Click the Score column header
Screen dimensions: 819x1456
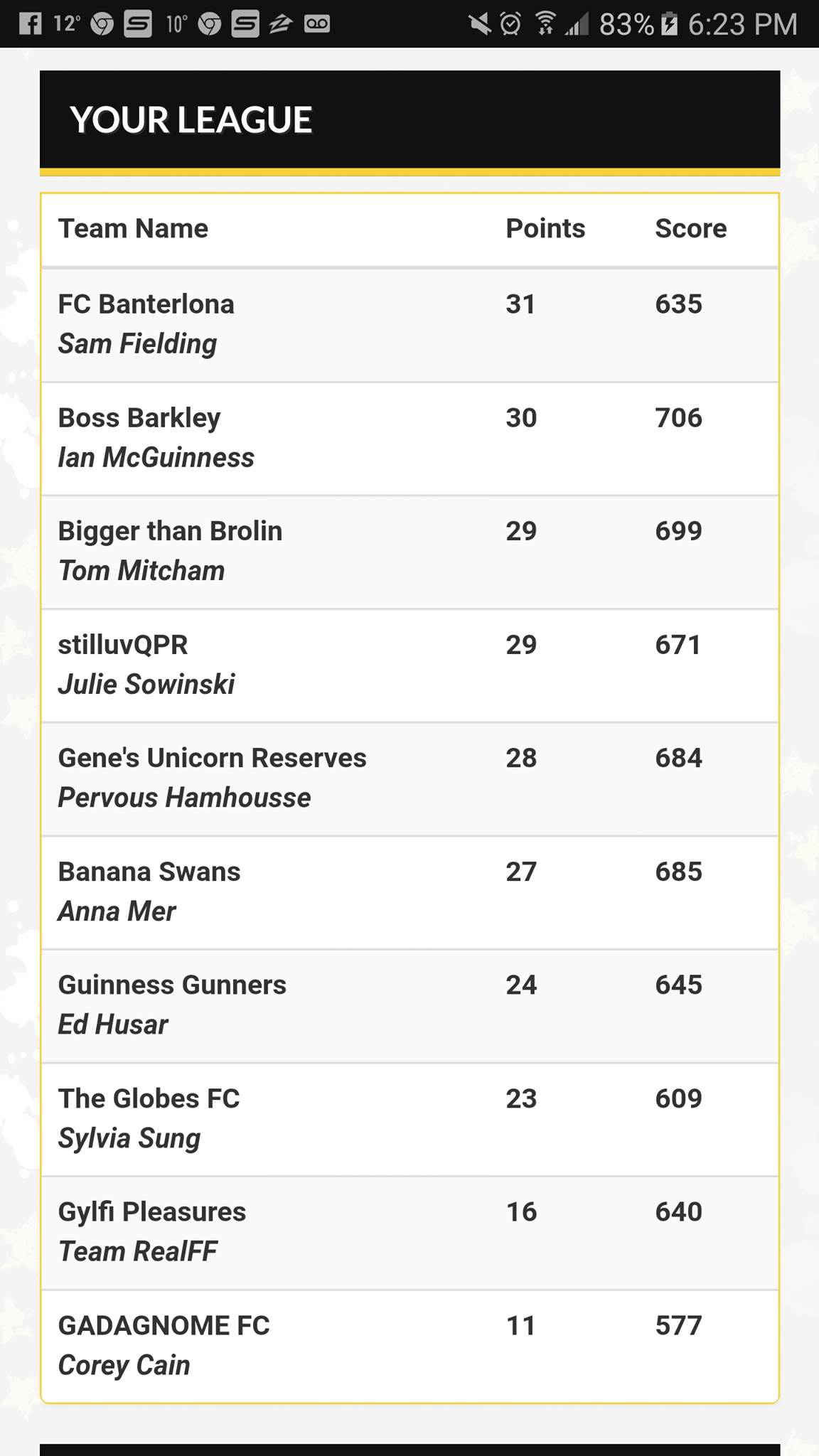tap(690, 229)
